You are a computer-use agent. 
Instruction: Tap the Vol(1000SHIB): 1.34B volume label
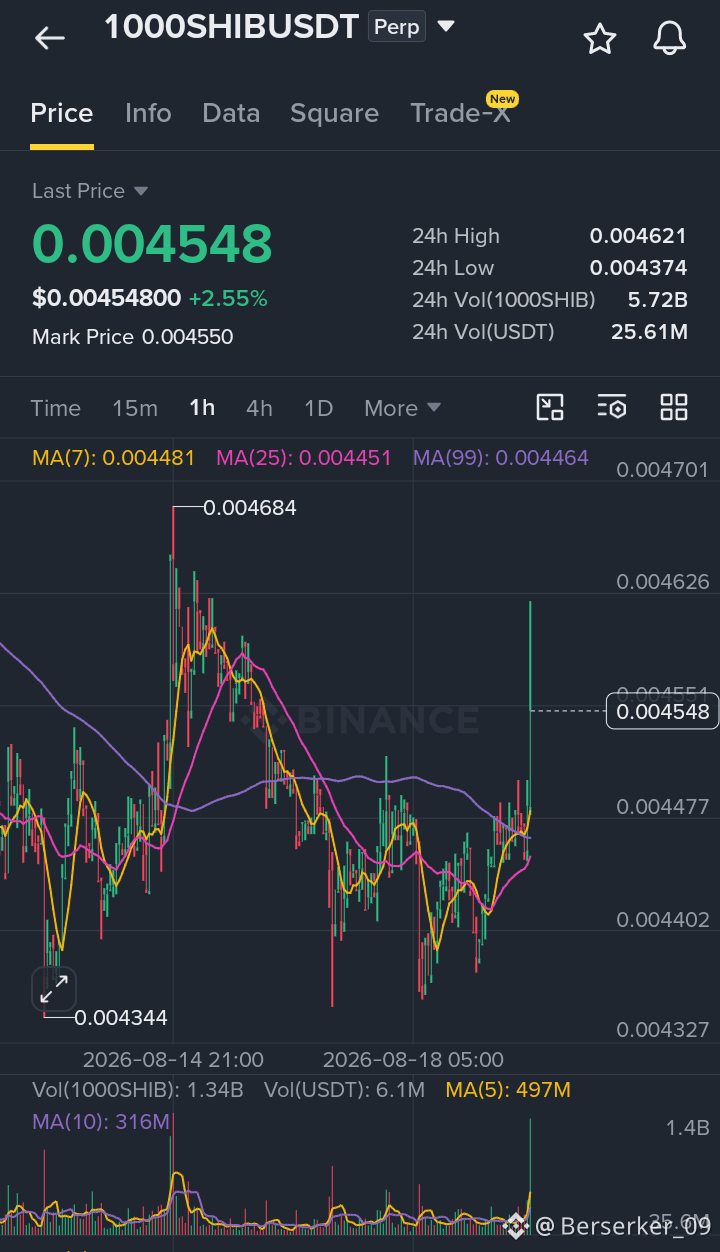[138, 1090]
